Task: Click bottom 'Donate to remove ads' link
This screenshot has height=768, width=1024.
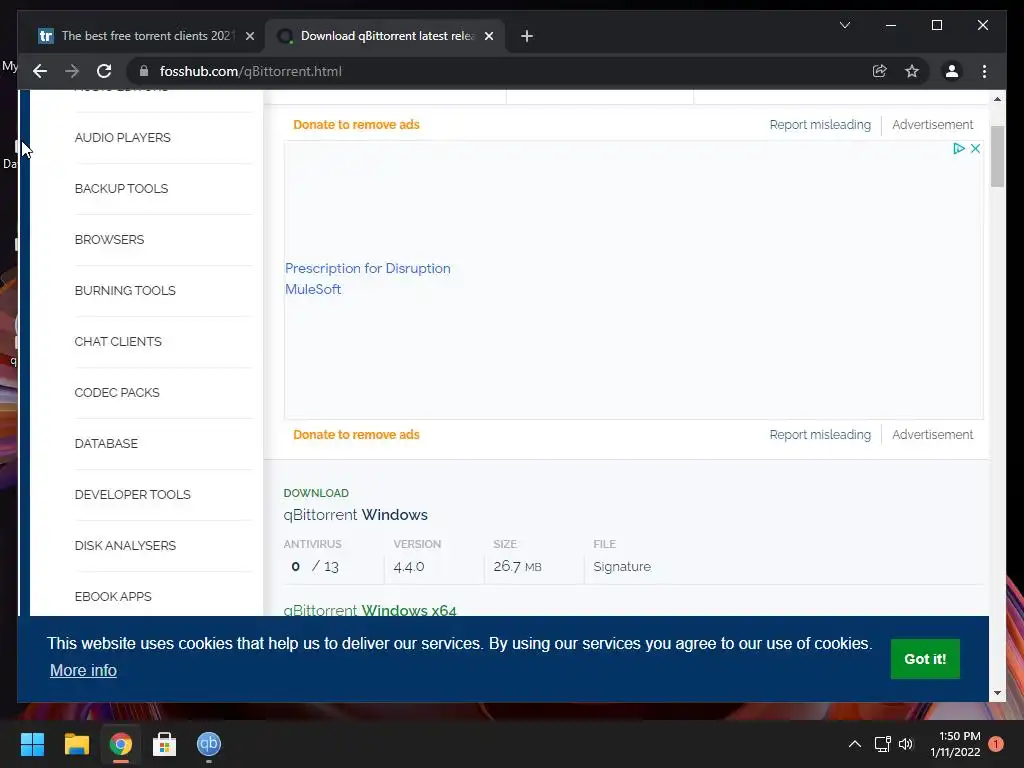Action: [x=356, y=435]
